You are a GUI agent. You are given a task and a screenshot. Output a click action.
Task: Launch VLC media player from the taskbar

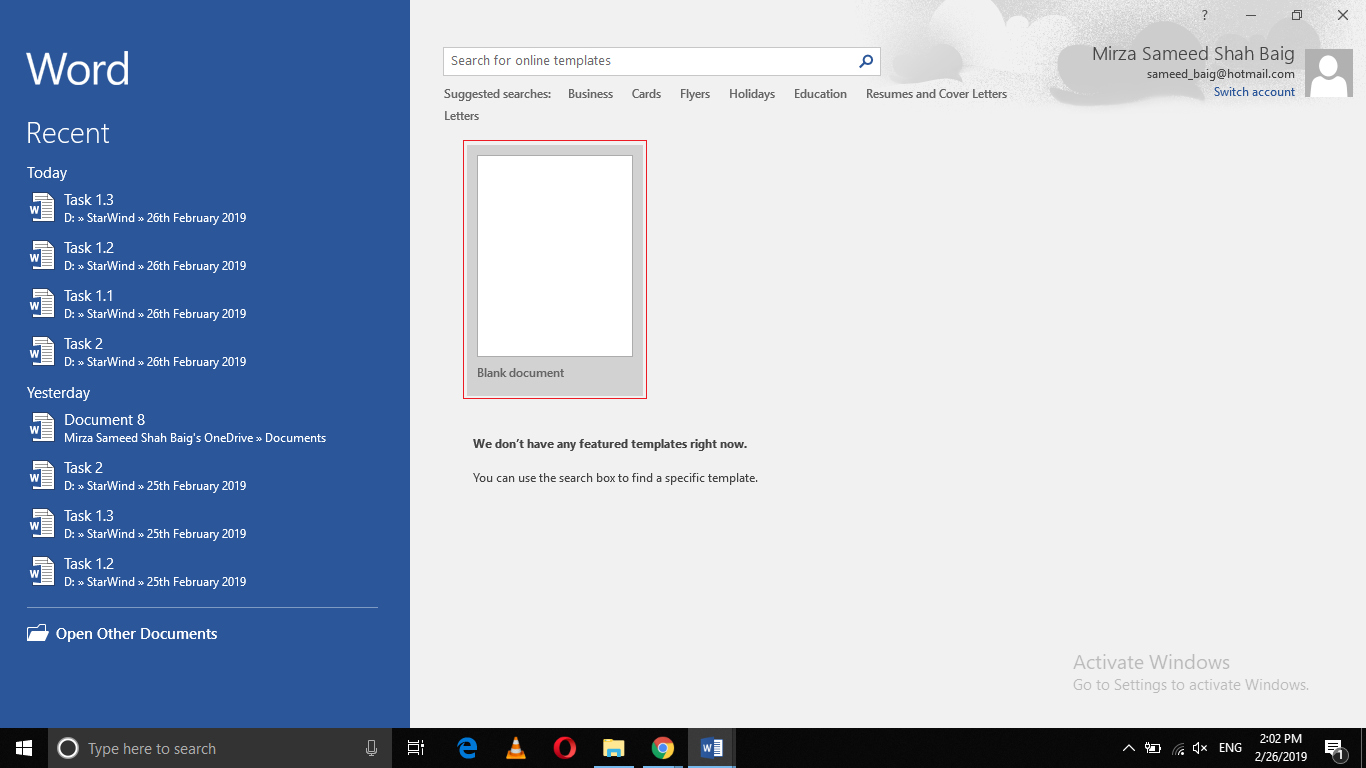pyautogui.click(x=516, y=748)
